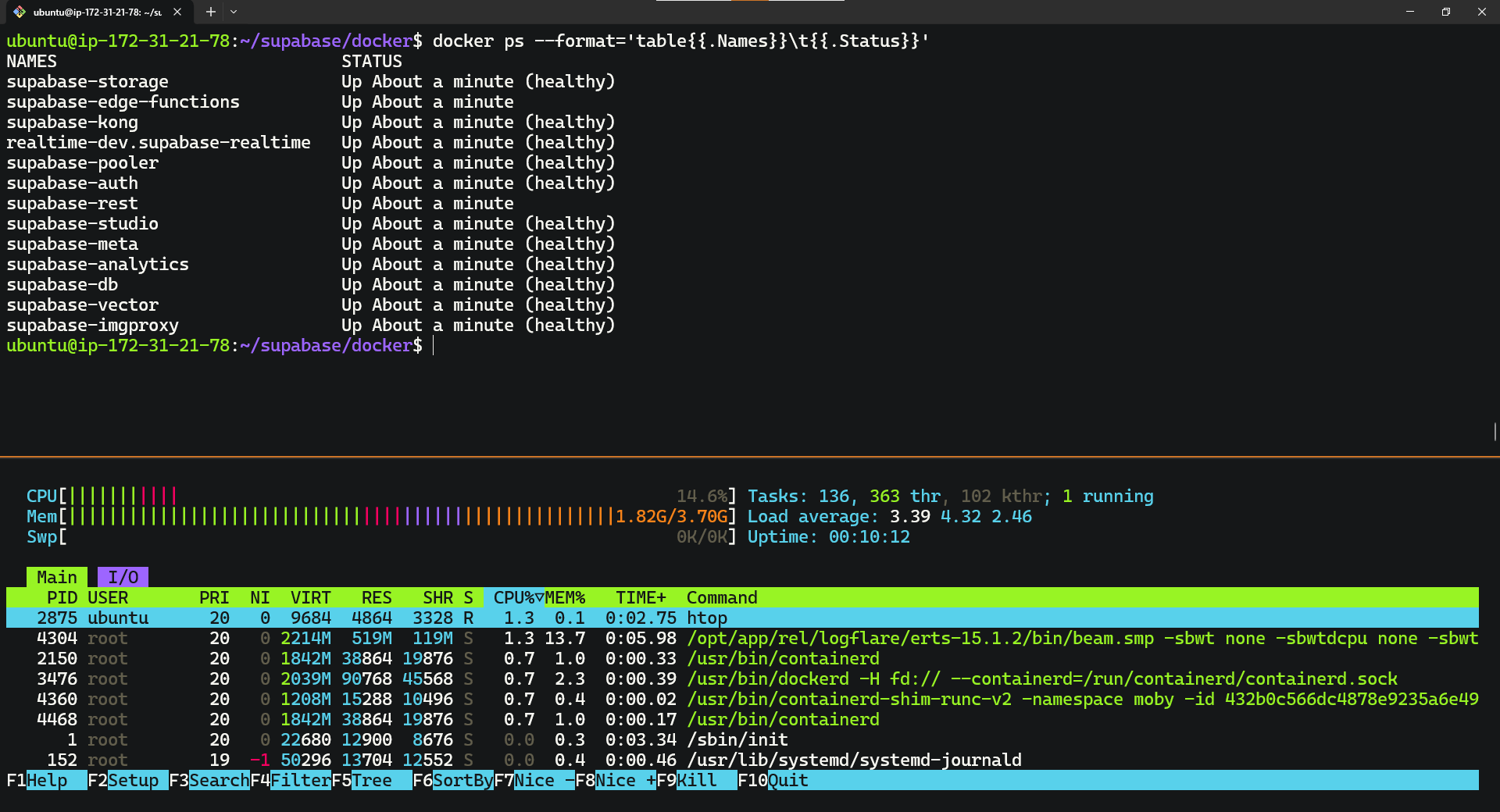Click the NAMES column heading

(32, 61)
